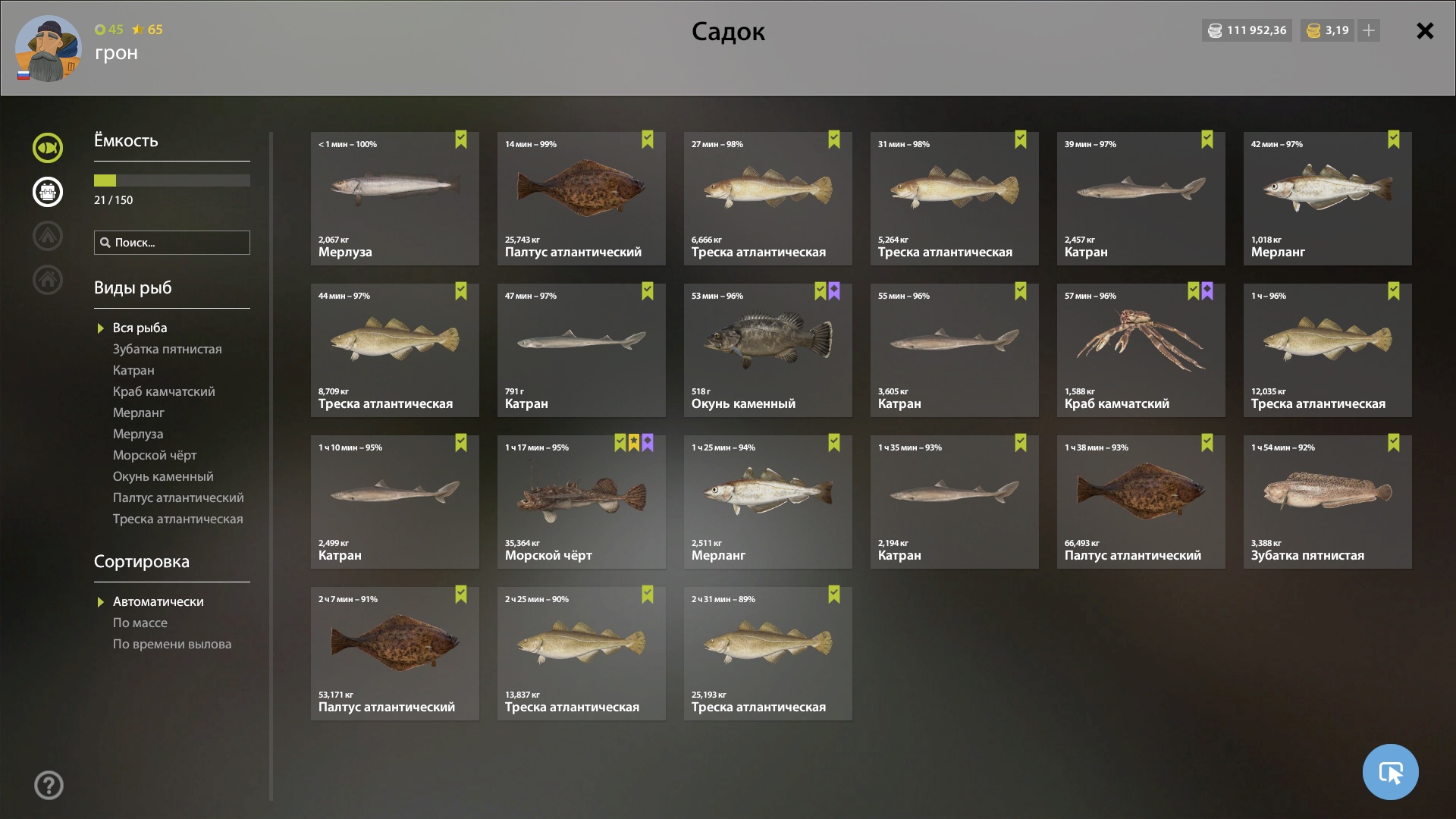Select Автоматически sorting option
This screenshot has height=819, width=1456.
pyautogui.click(x=158, y=601)
